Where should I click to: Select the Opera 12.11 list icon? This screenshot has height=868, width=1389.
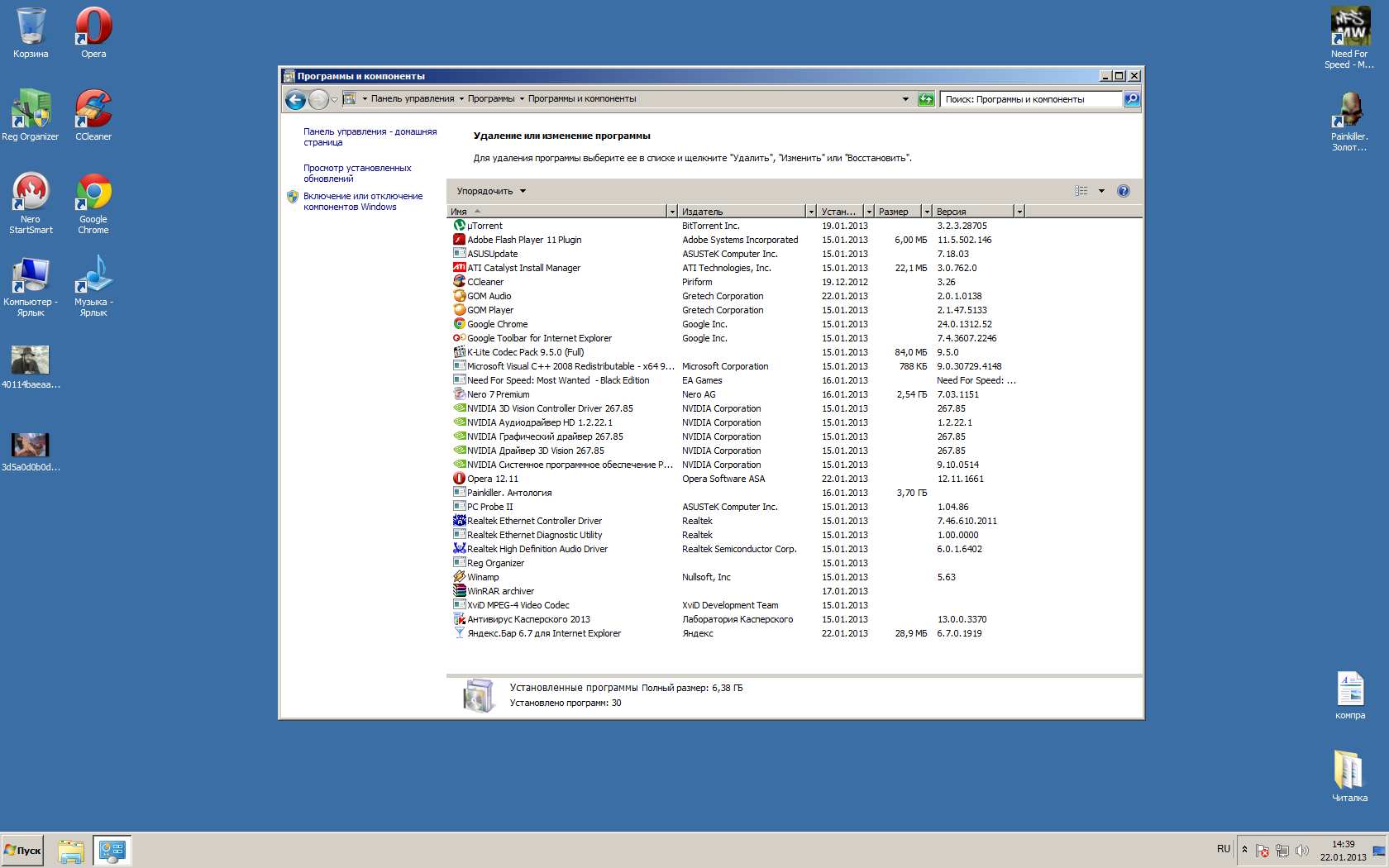(460, 479)
